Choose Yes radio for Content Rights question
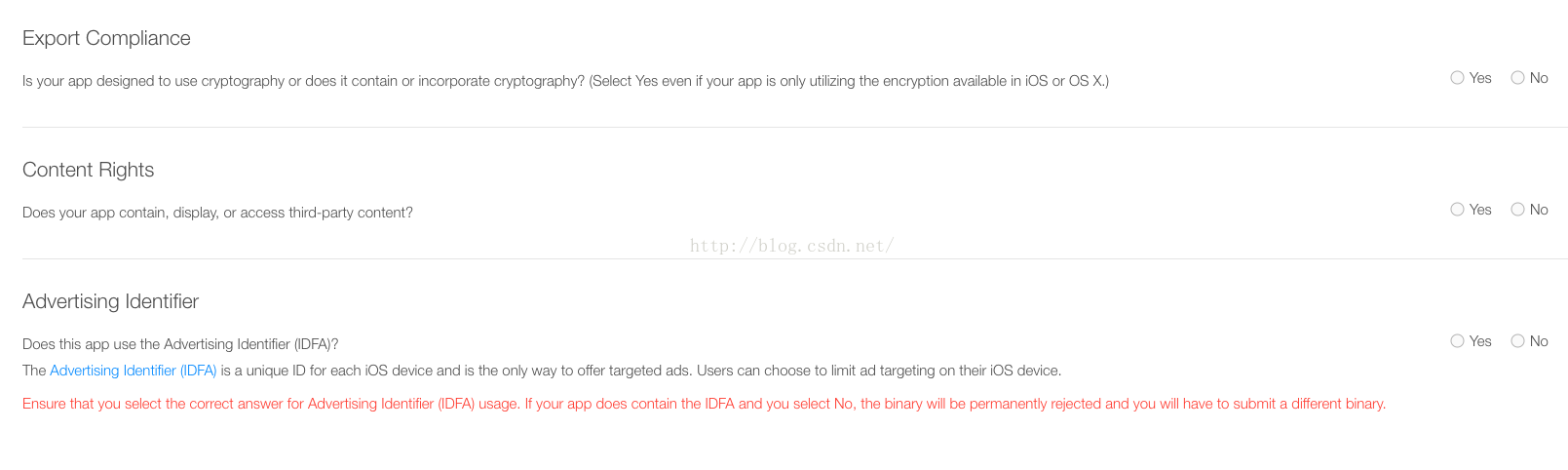Viewport: 1568px width, 470px height. tap(1457, 210)
